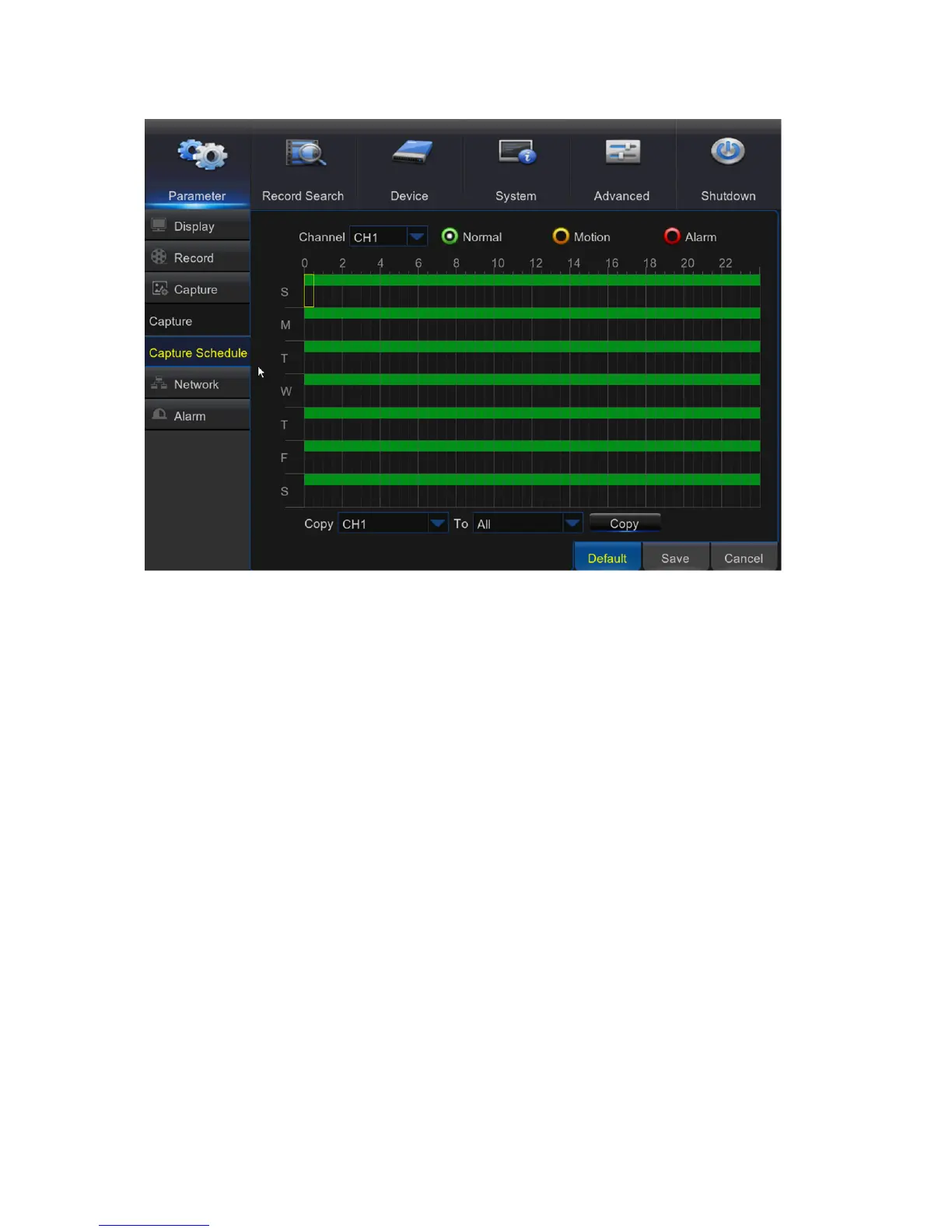Select the Motion capture mode radio button
Screen dimensions: 952x1232
[x=561, y=236]
